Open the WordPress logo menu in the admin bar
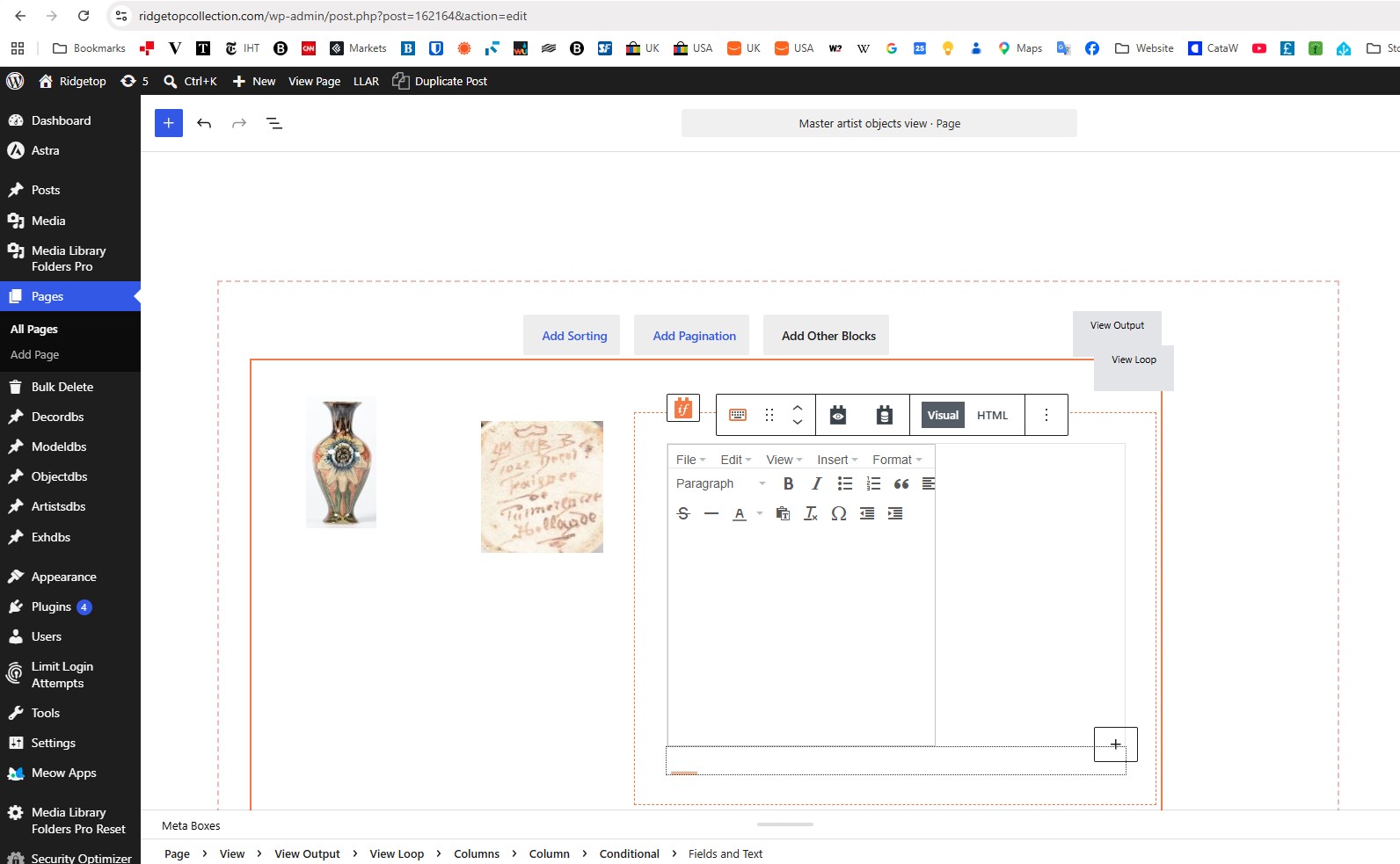 (x=15, y=81)
